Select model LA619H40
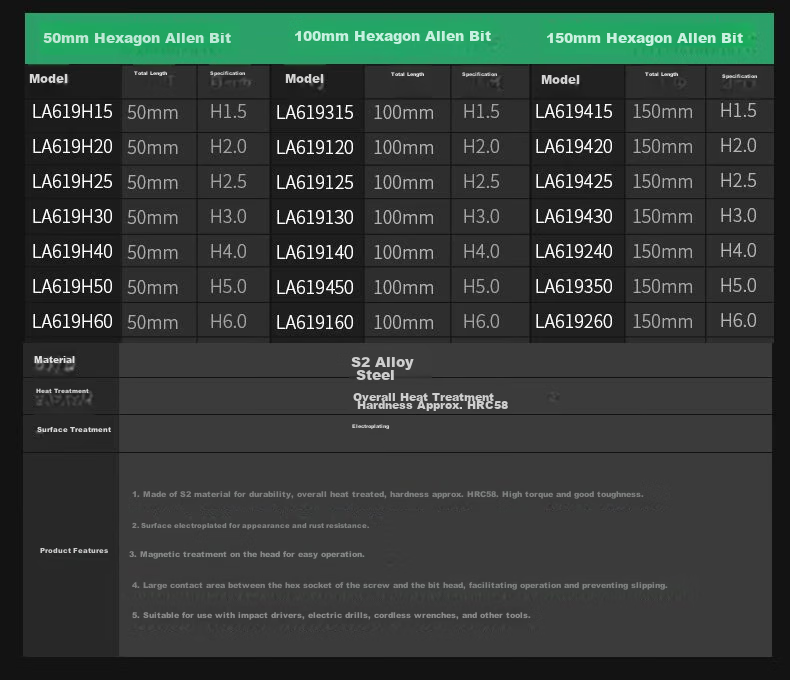Image resolution: width=790 pixels, height=680 pixels. [x=72, y=251]
